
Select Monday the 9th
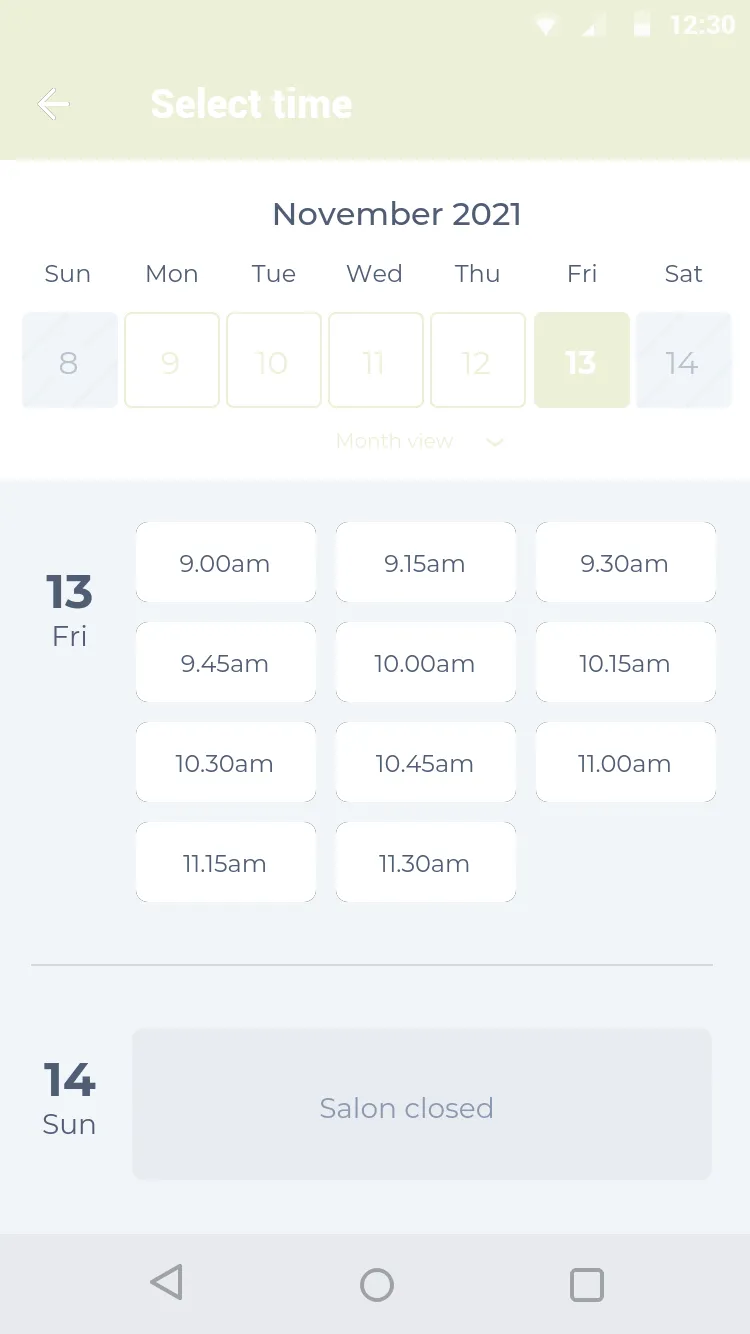coord(172,360)
